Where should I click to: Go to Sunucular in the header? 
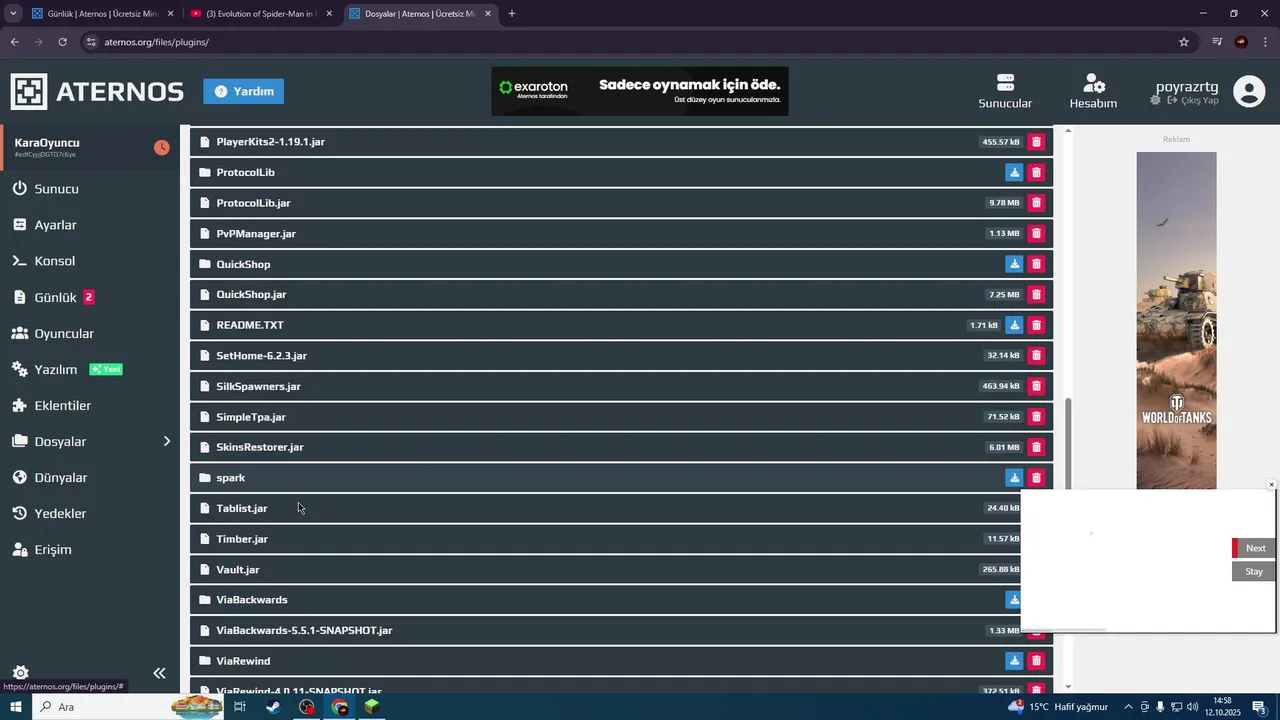1005,91
